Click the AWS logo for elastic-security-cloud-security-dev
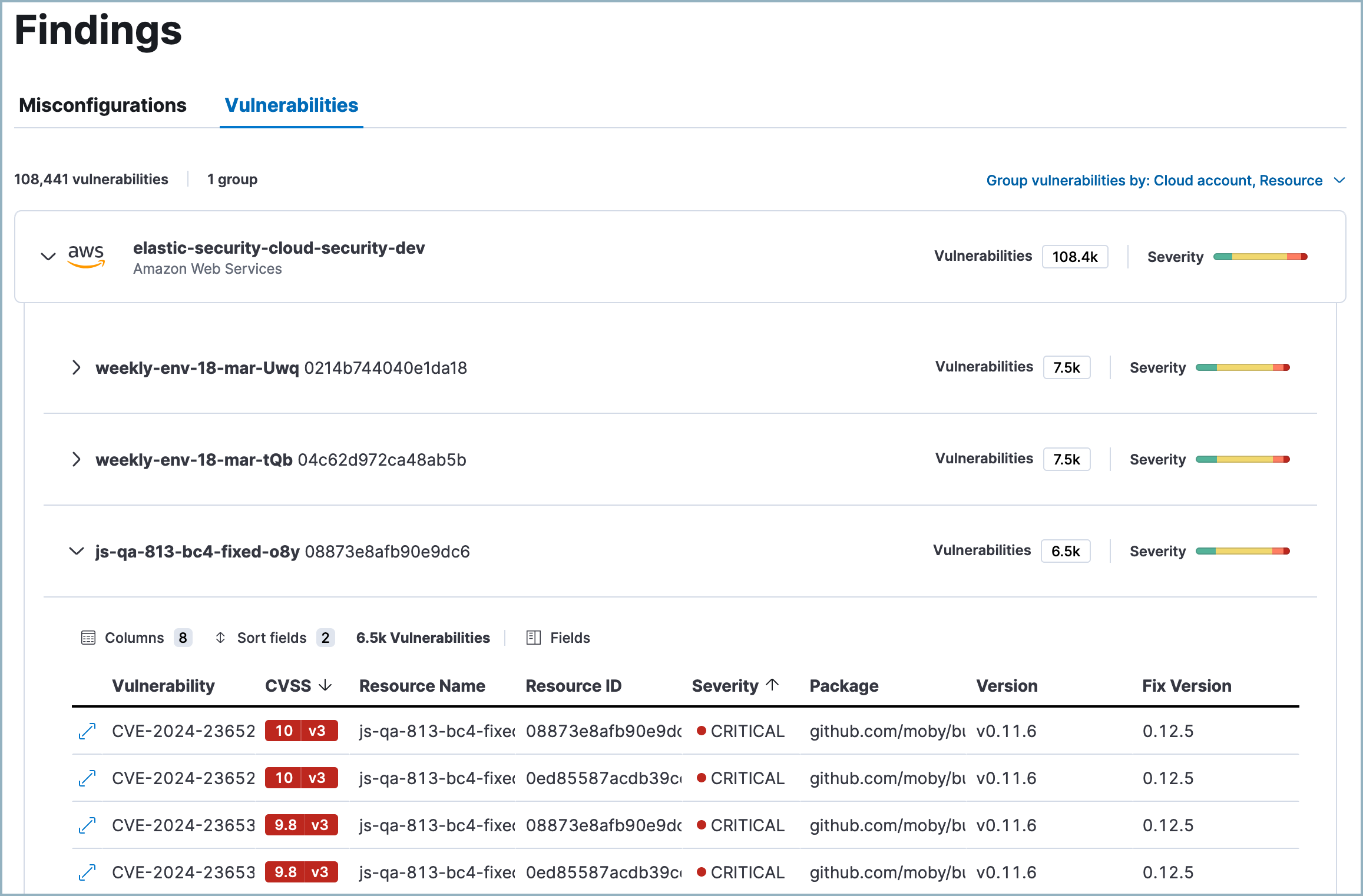1363x896 pixels. (86, 257)
